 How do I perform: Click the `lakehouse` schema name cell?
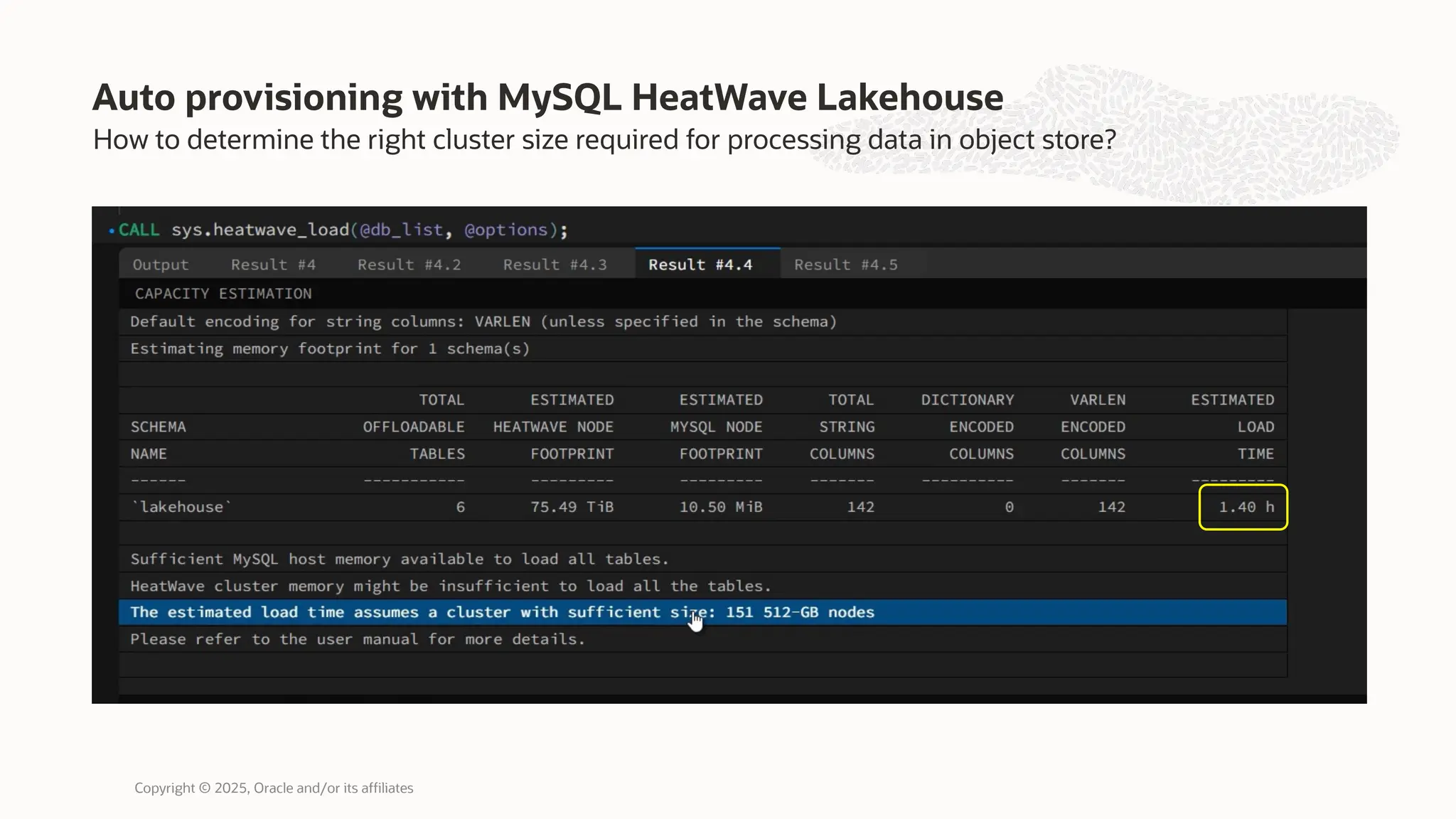(x=181, y=507)
